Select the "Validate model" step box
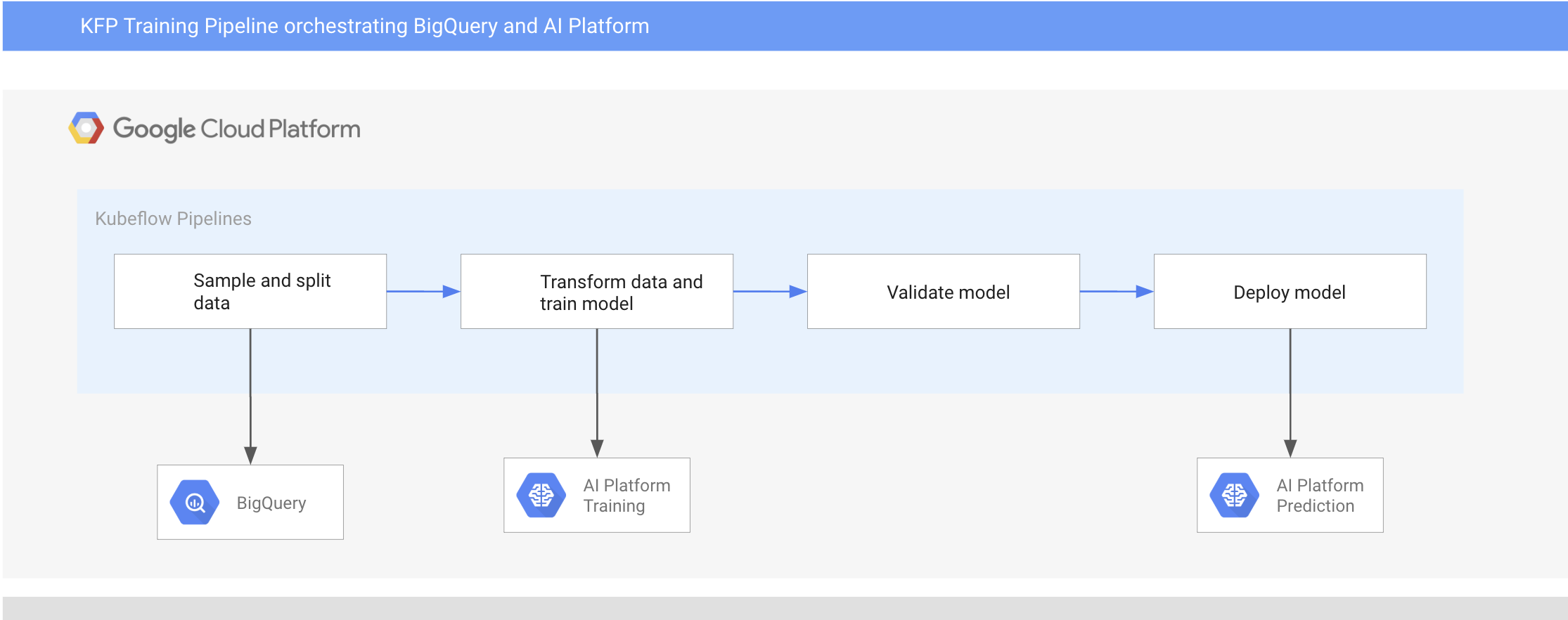Screen dimensions: 1568x620 click(x=944, y=291)
